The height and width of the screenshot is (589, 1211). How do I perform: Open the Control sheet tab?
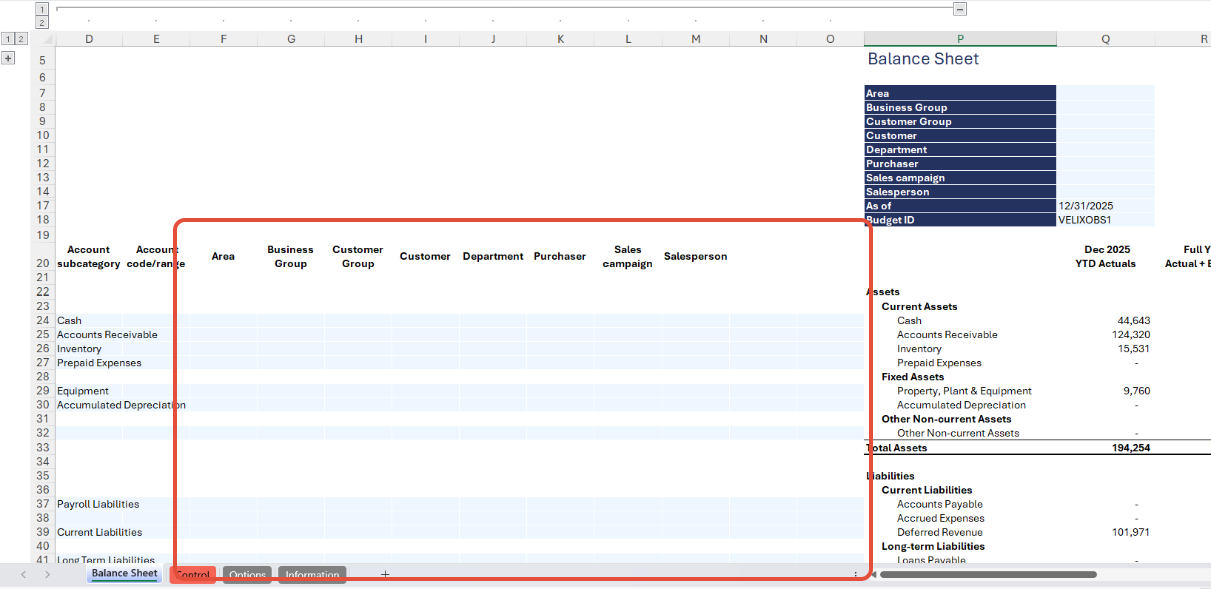(x=192, y=575)
